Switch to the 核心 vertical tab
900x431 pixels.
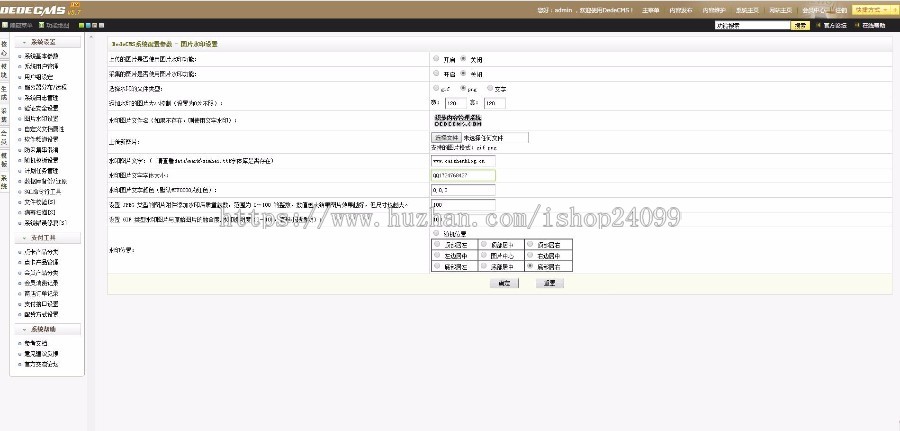(4, 48)
